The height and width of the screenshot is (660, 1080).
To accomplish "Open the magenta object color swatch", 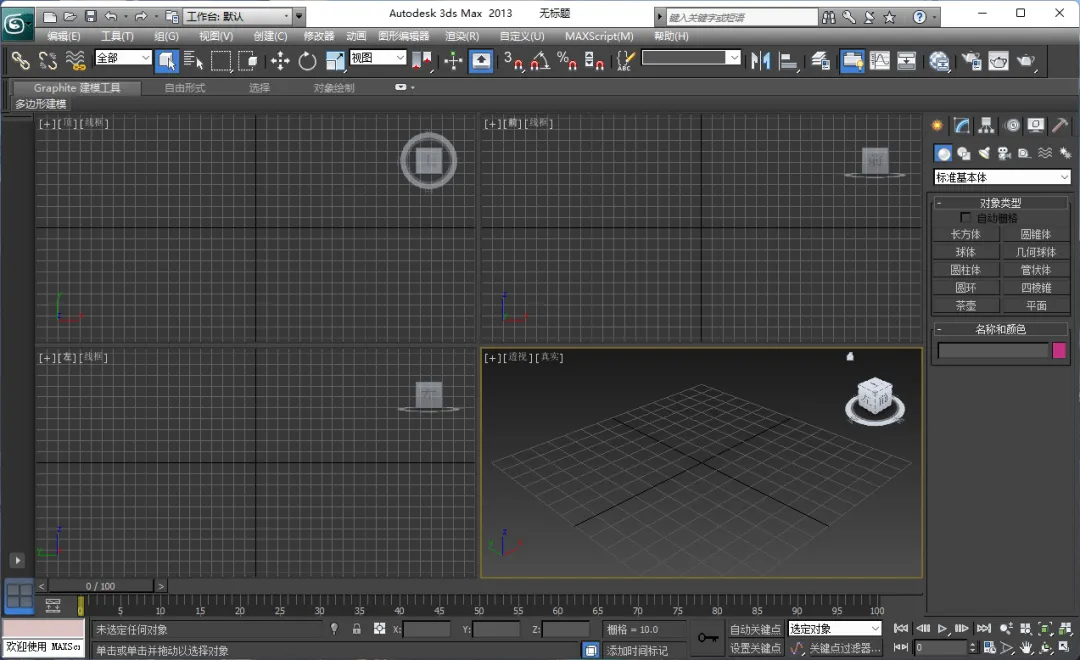I will coord(1059,350).
